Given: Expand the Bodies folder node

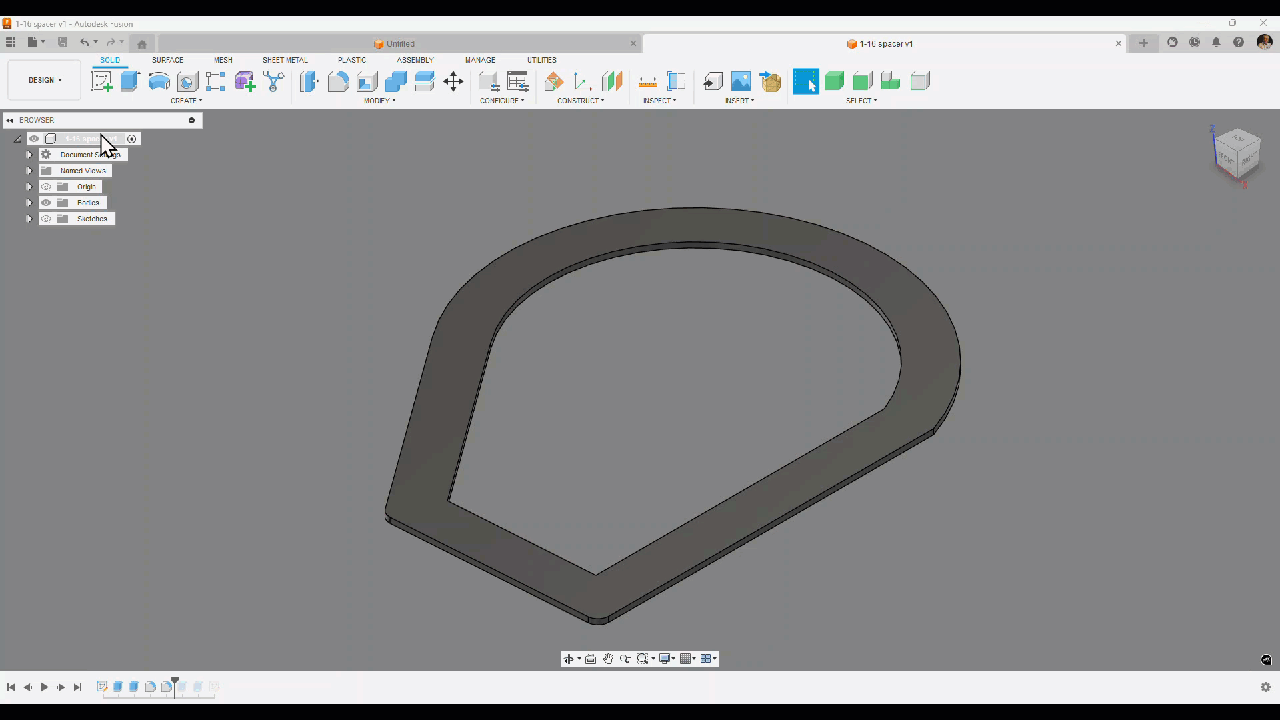Looking at the screenshot, I should (29, 203).
